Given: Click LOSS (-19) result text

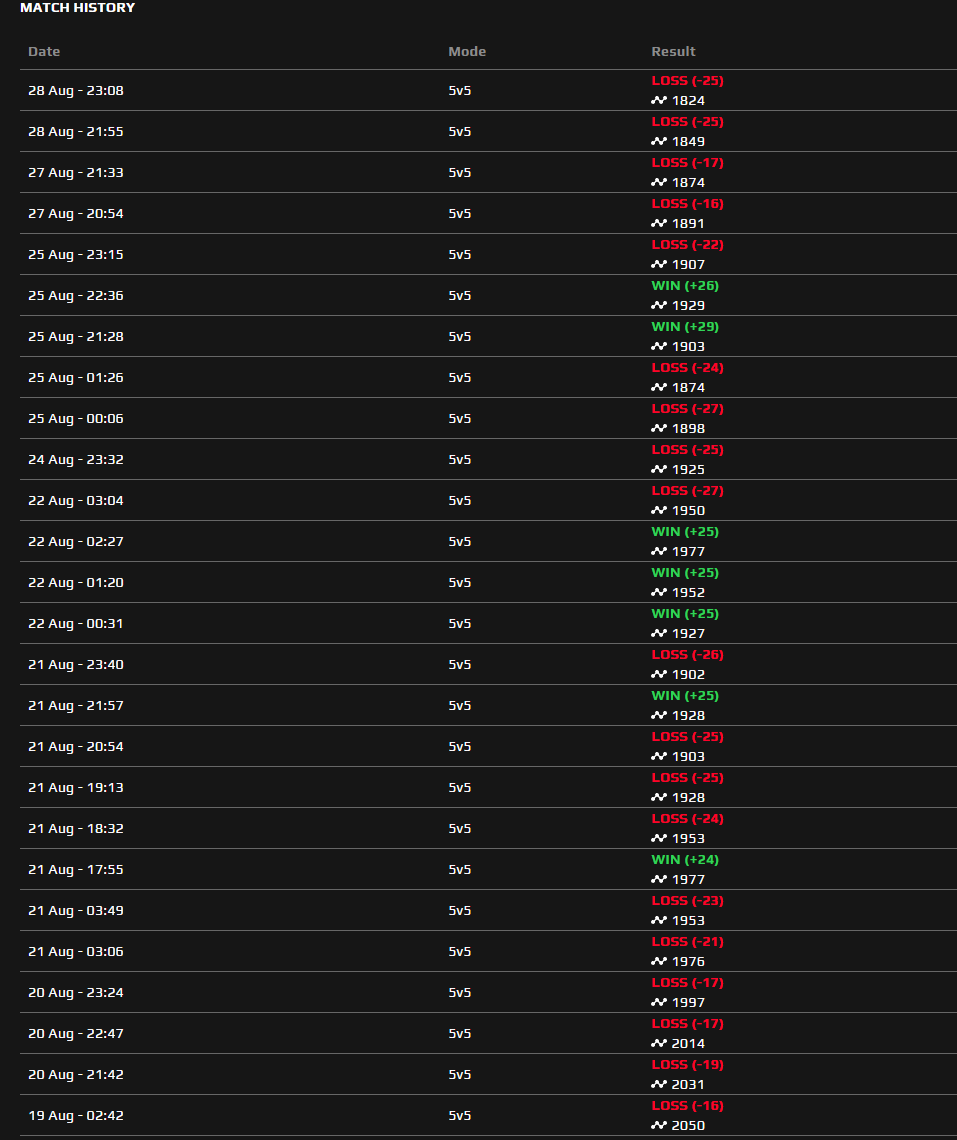Looking at the screenshot, I should (687, 1064).
